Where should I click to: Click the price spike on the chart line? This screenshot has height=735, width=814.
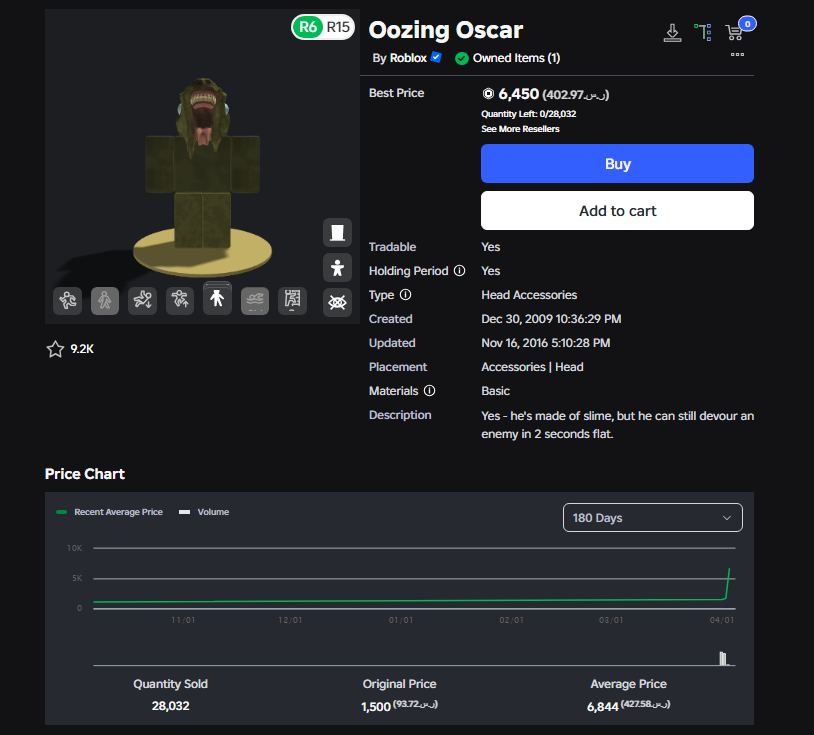pos(728,582)
